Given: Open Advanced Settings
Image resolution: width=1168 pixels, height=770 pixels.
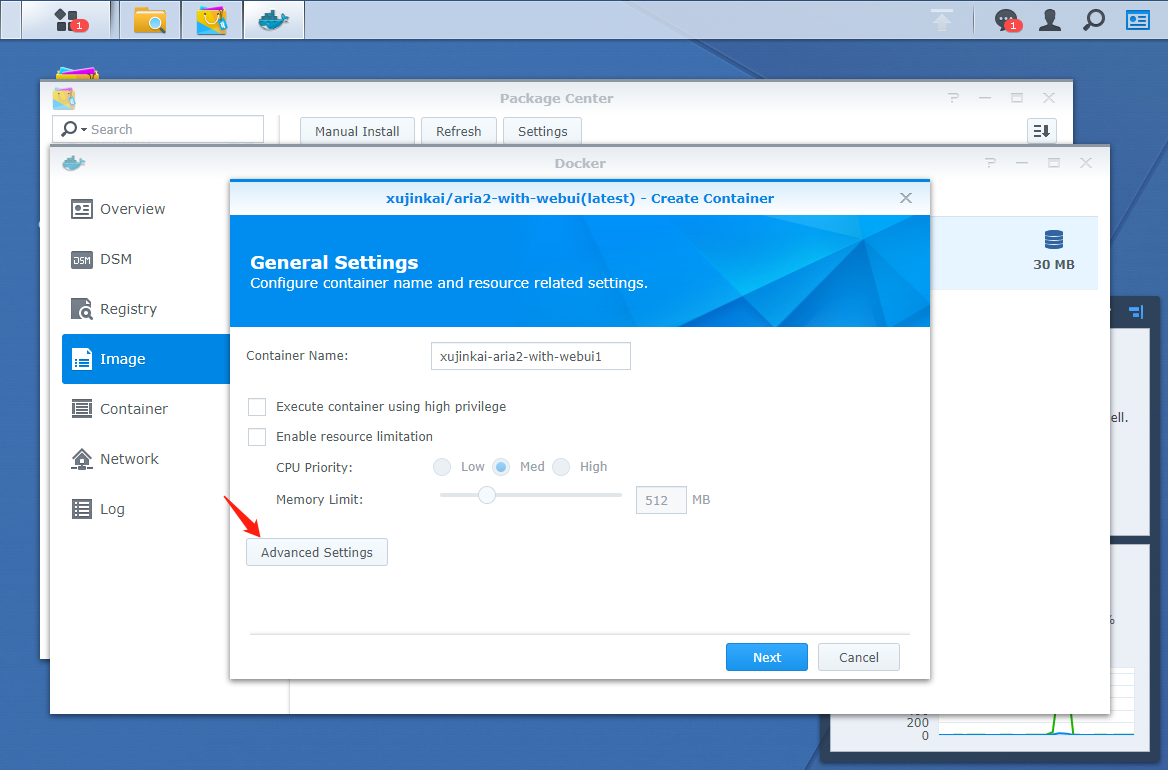Looking at the screenshot, I should tap(317, 553).
